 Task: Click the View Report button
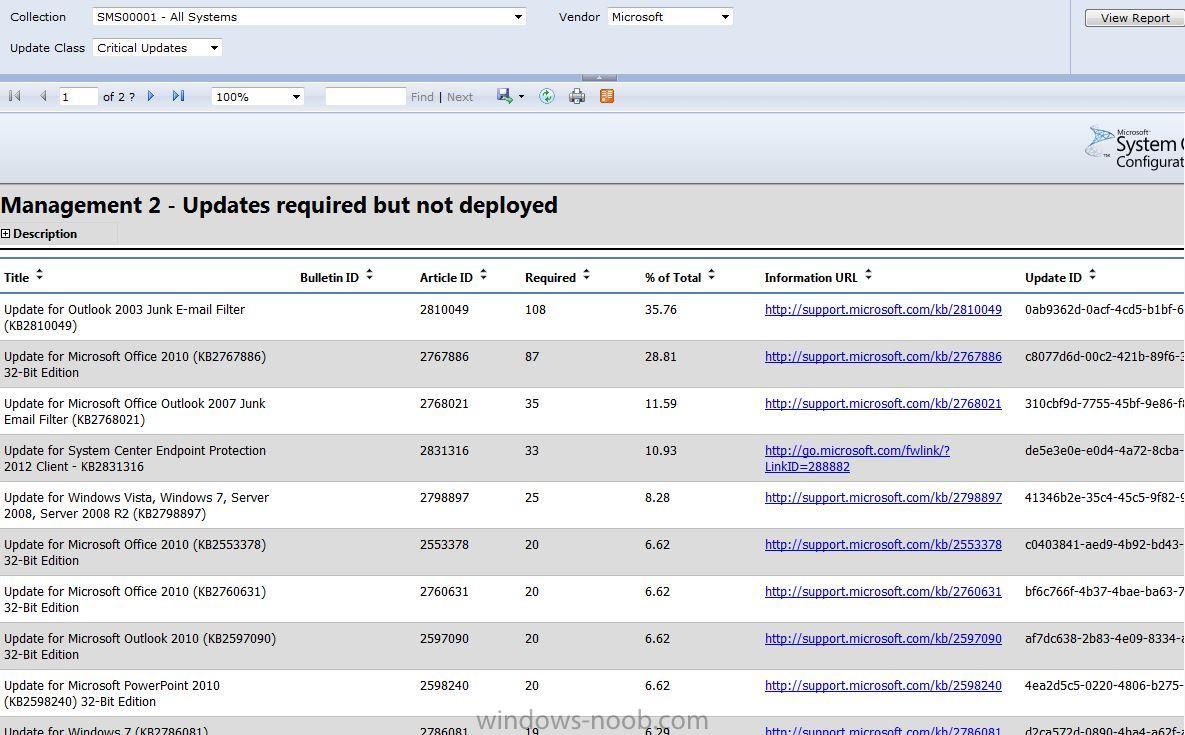pos(1134,17)
